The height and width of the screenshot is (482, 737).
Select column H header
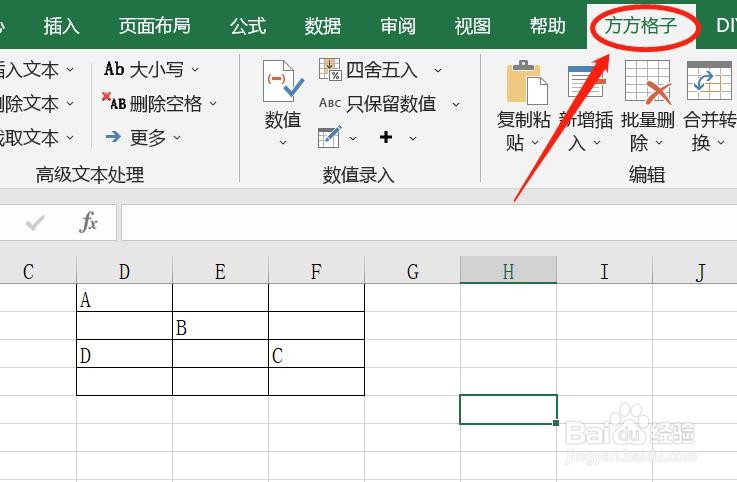[x=509, y=271]
